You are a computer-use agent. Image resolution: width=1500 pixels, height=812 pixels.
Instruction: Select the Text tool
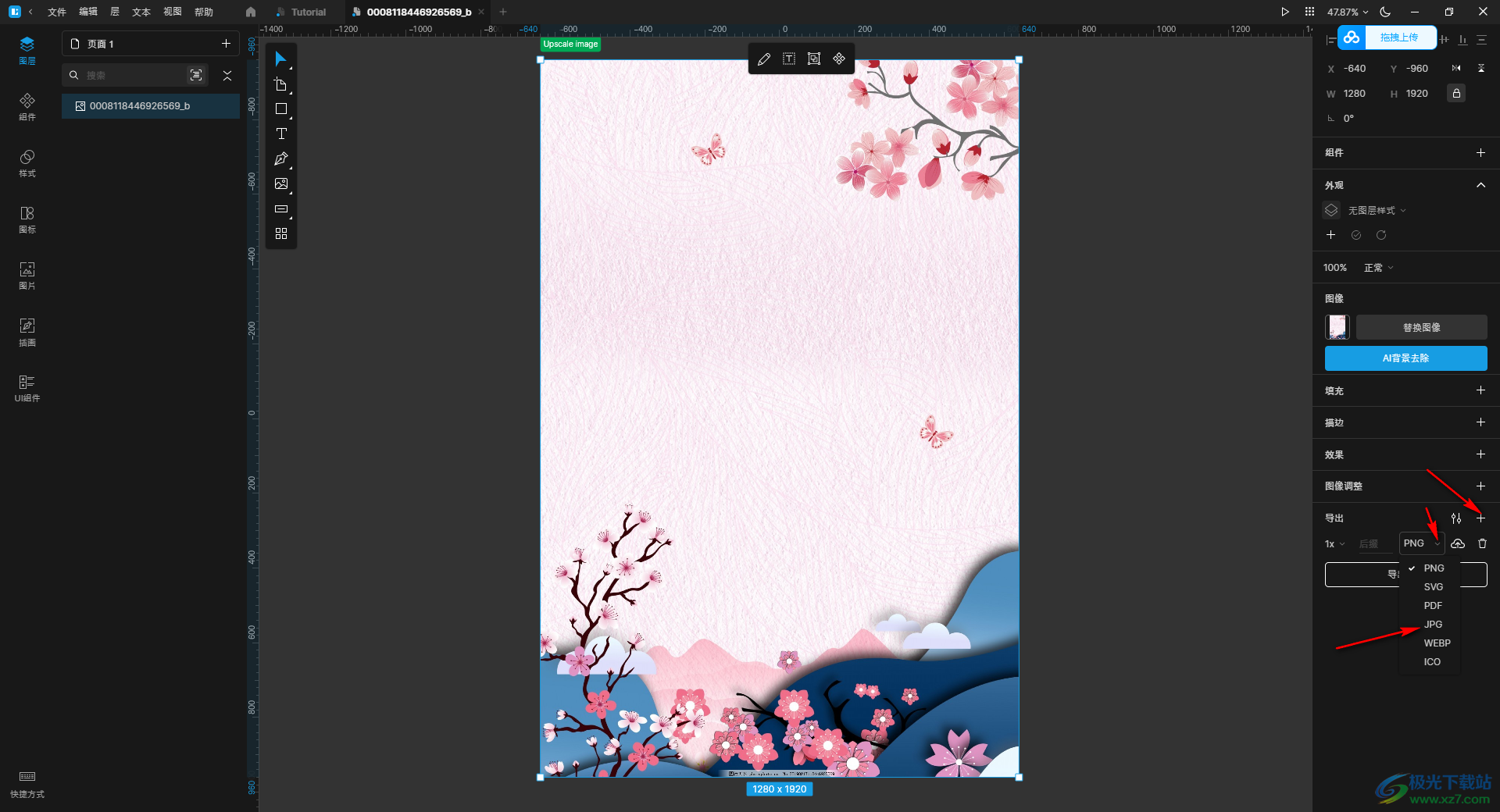tap(281, 134)
